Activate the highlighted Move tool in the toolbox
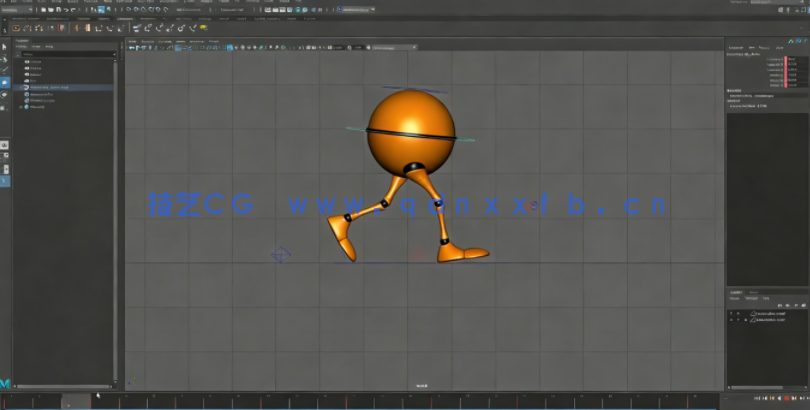Viewport: 810px width, 410px height. coord(5,82)
